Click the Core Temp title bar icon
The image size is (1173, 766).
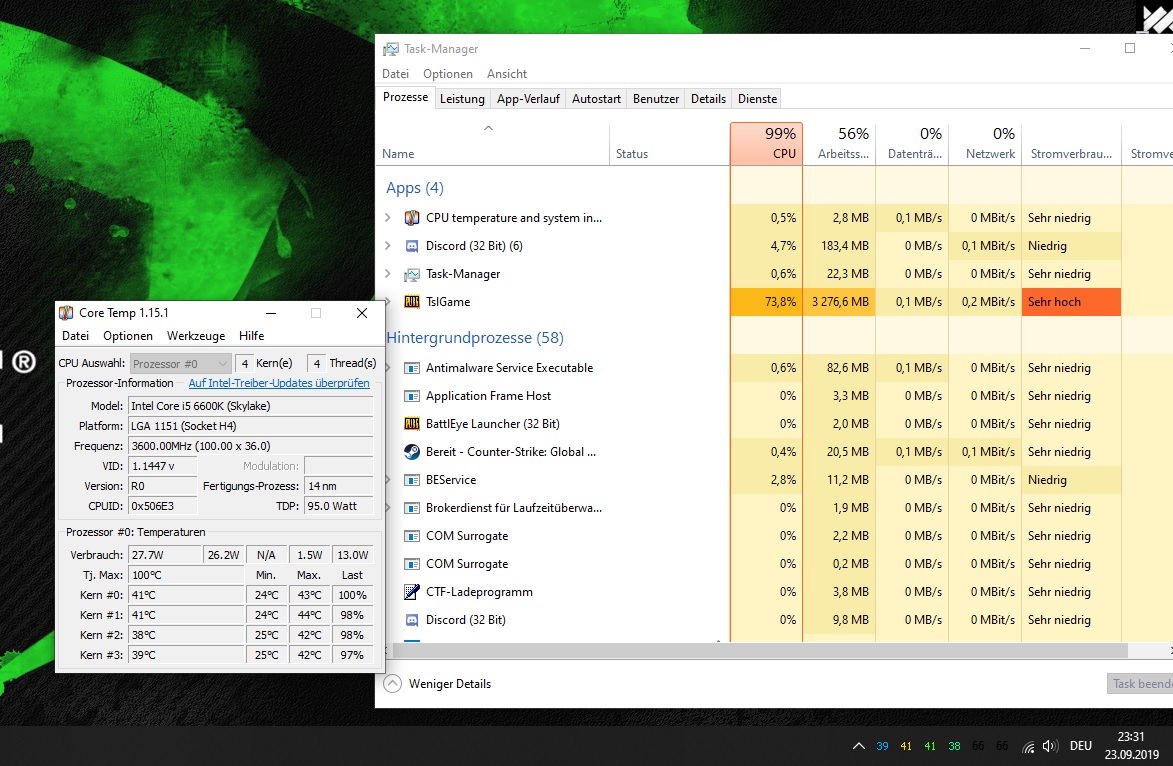[67, 313]
